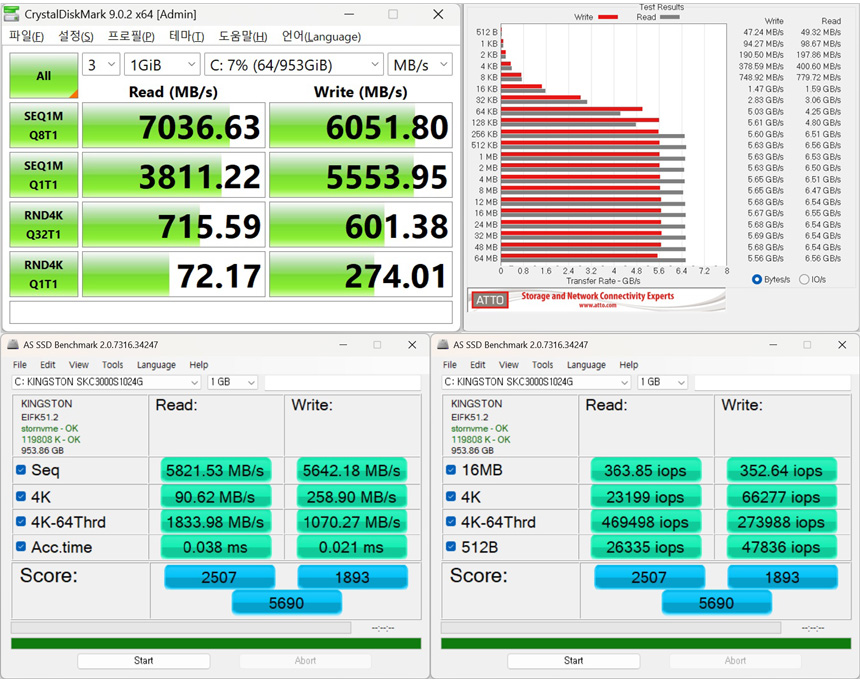Click the CrystalDiskMark title bar app icon
860x683 pixels.
pos(13,14)
